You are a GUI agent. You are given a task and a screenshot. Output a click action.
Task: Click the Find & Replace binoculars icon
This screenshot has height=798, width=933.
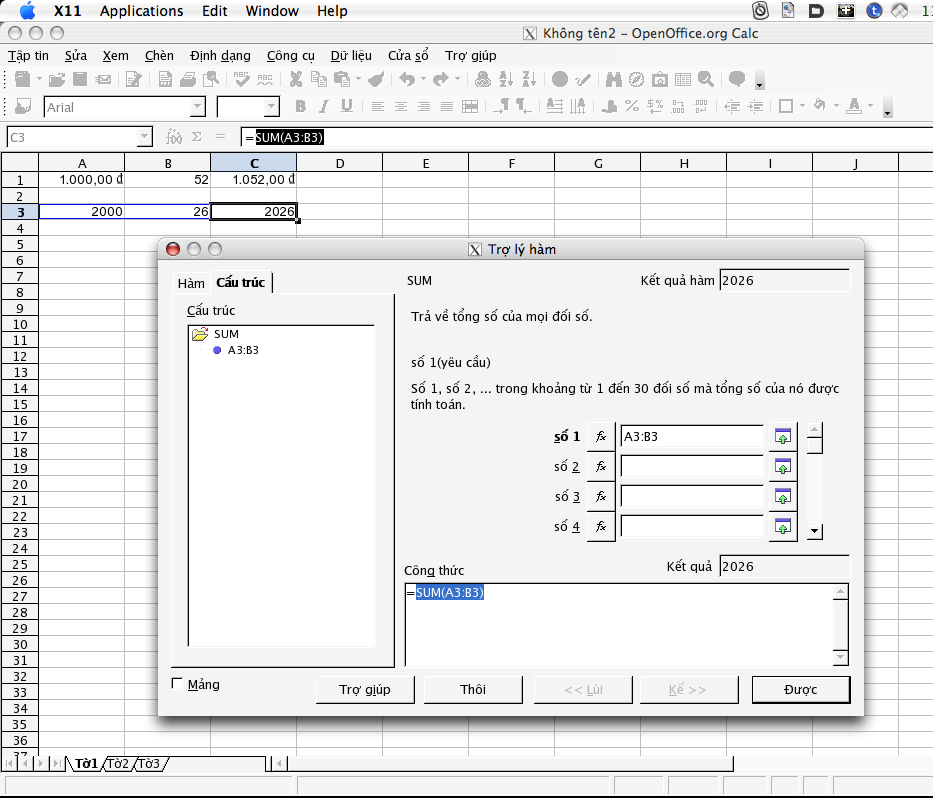613,79
